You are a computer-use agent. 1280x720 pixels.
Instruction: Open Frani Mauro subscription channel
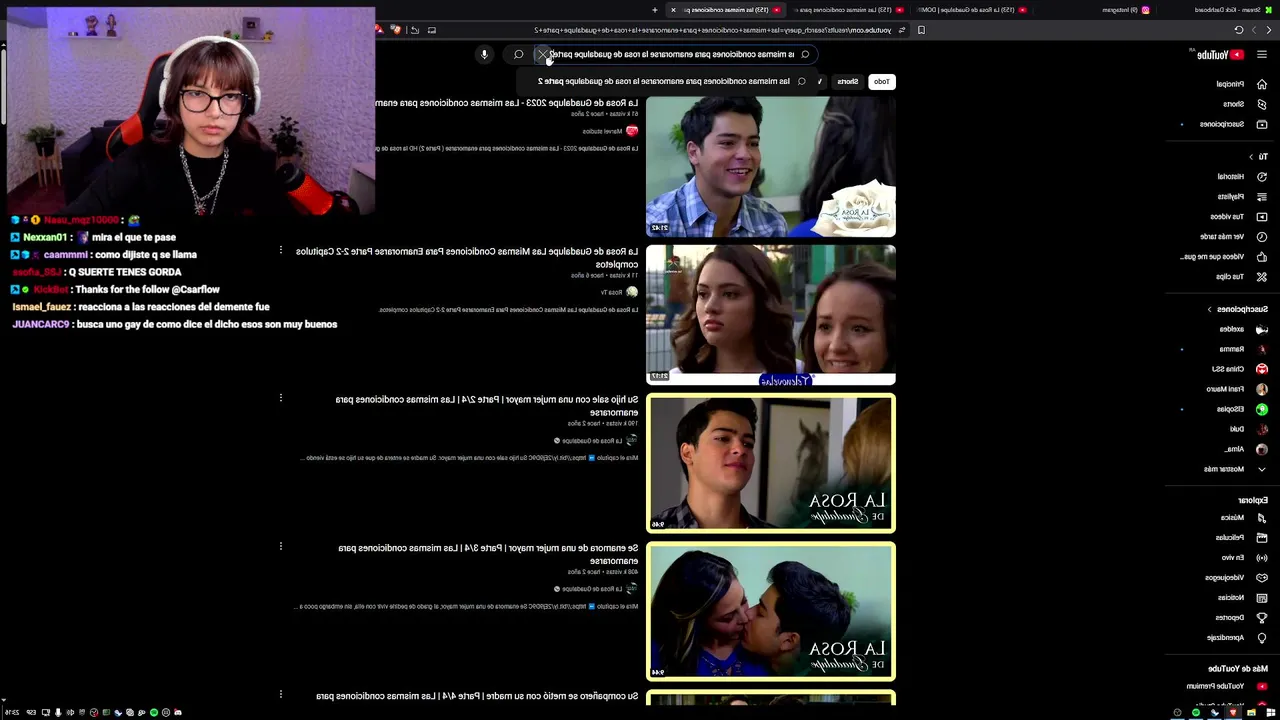point(1235,389)
